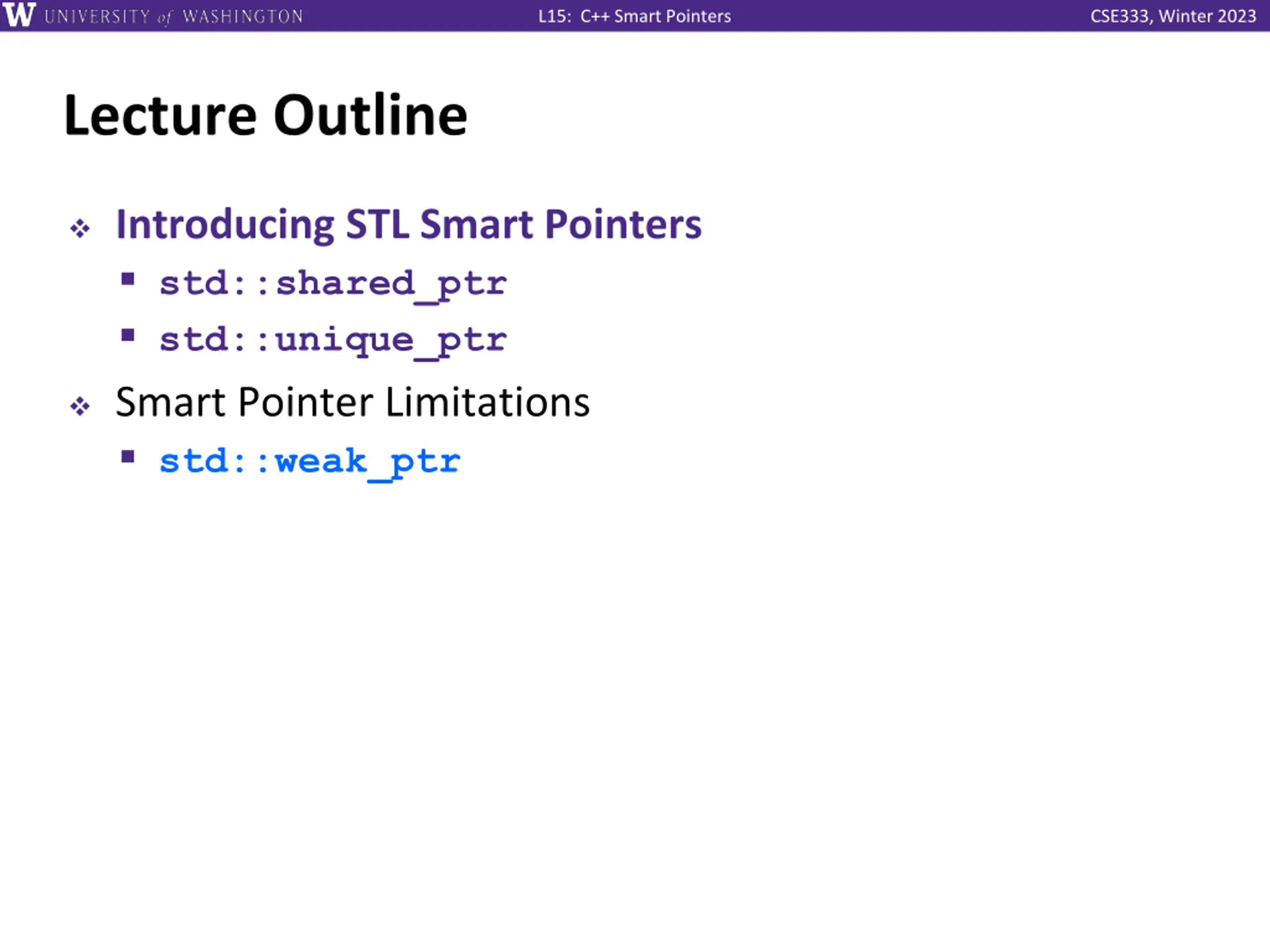1270x952 pixels.
Task: Click the 'Smart Pointer Limitations' heading
Action: pos(353,402)
